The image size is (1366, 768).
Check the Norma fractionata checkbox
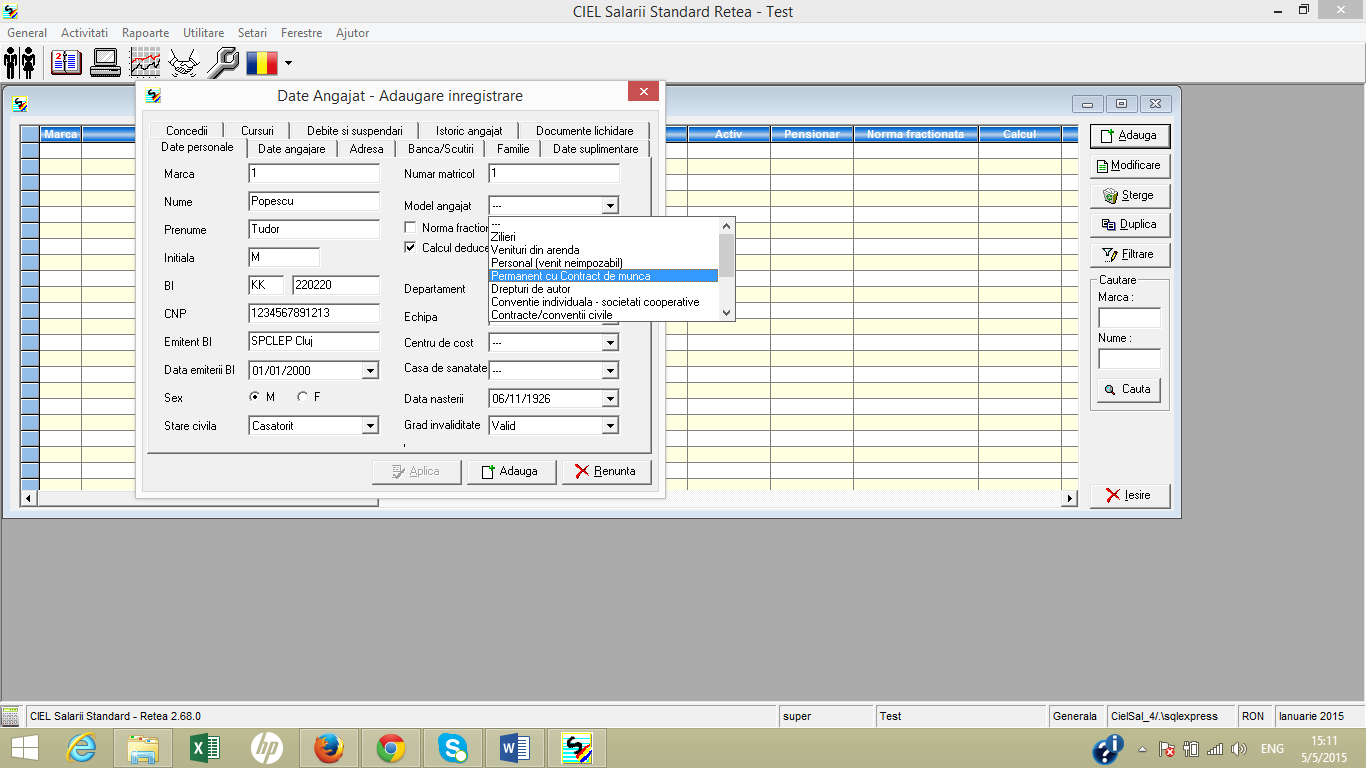pos(410,228)
